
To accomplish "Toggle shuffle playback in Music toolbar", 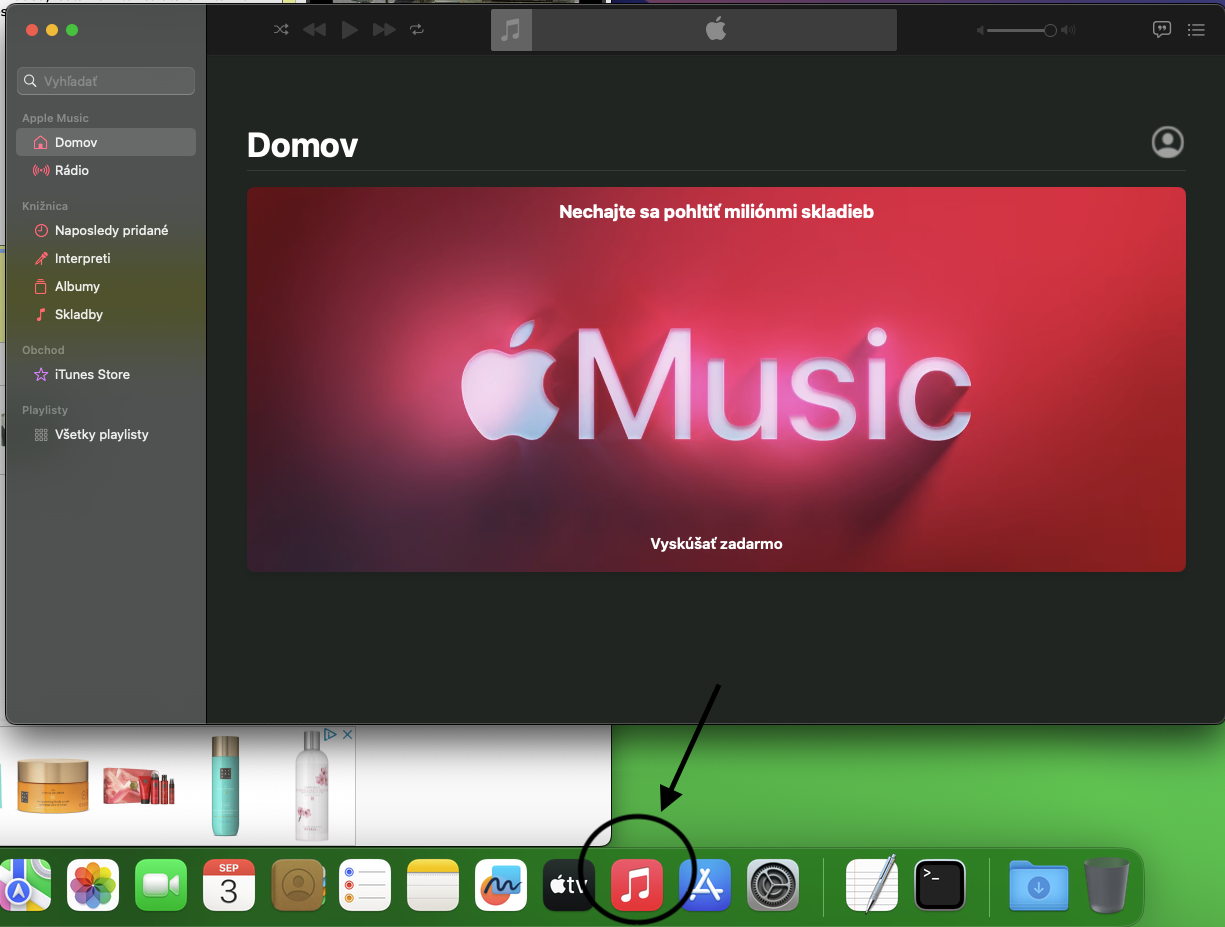I will [x=281, y=30].
